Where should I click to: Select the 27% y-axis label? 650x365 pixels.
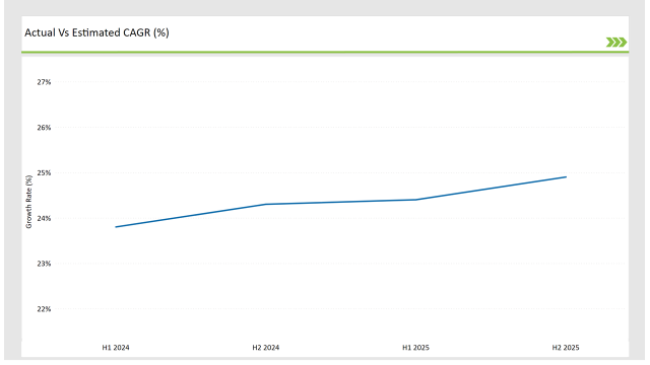[44, 82]
